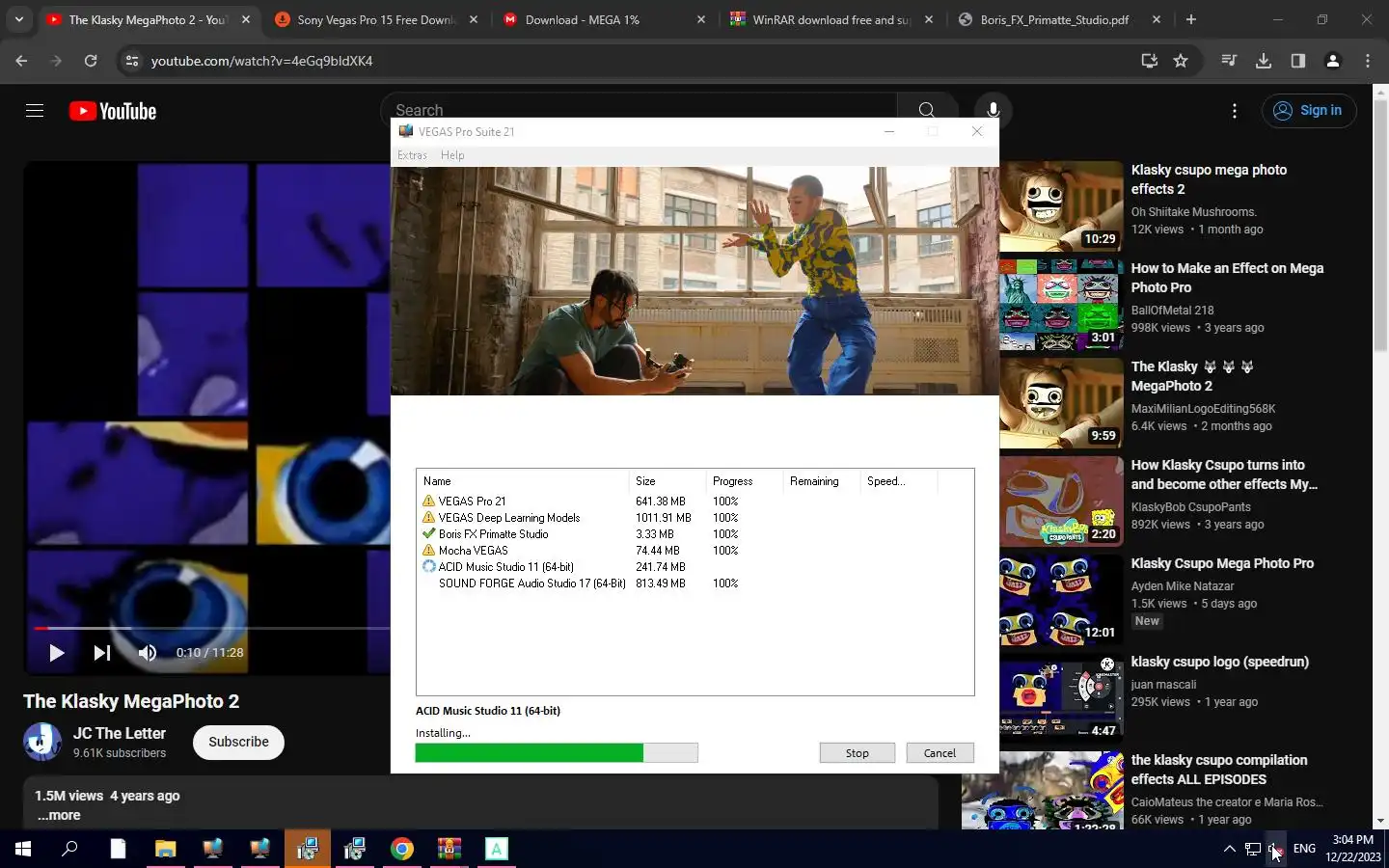The image size is (1389, 868).
Task: Open Chrome side panel icon
Action: point(1298,61)
